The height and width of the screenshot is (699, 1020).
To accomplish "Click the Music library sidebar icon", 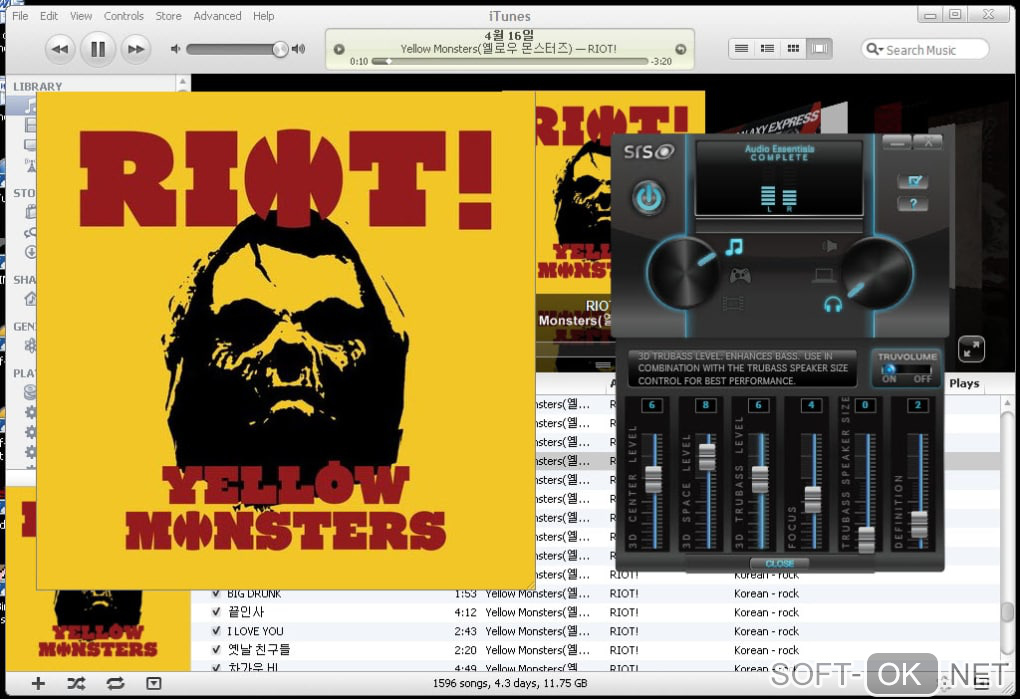I will [30, 106].
